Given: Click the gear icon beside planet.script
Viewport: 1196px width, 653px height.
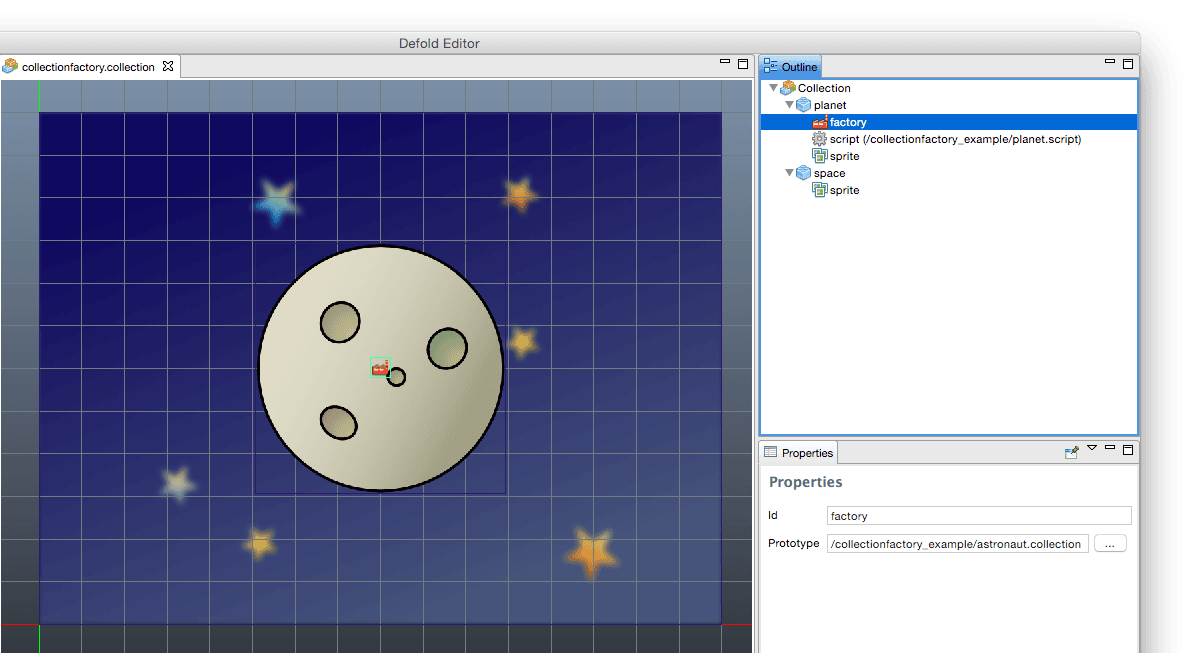Looking at the screenshot, I should (820, 139).
